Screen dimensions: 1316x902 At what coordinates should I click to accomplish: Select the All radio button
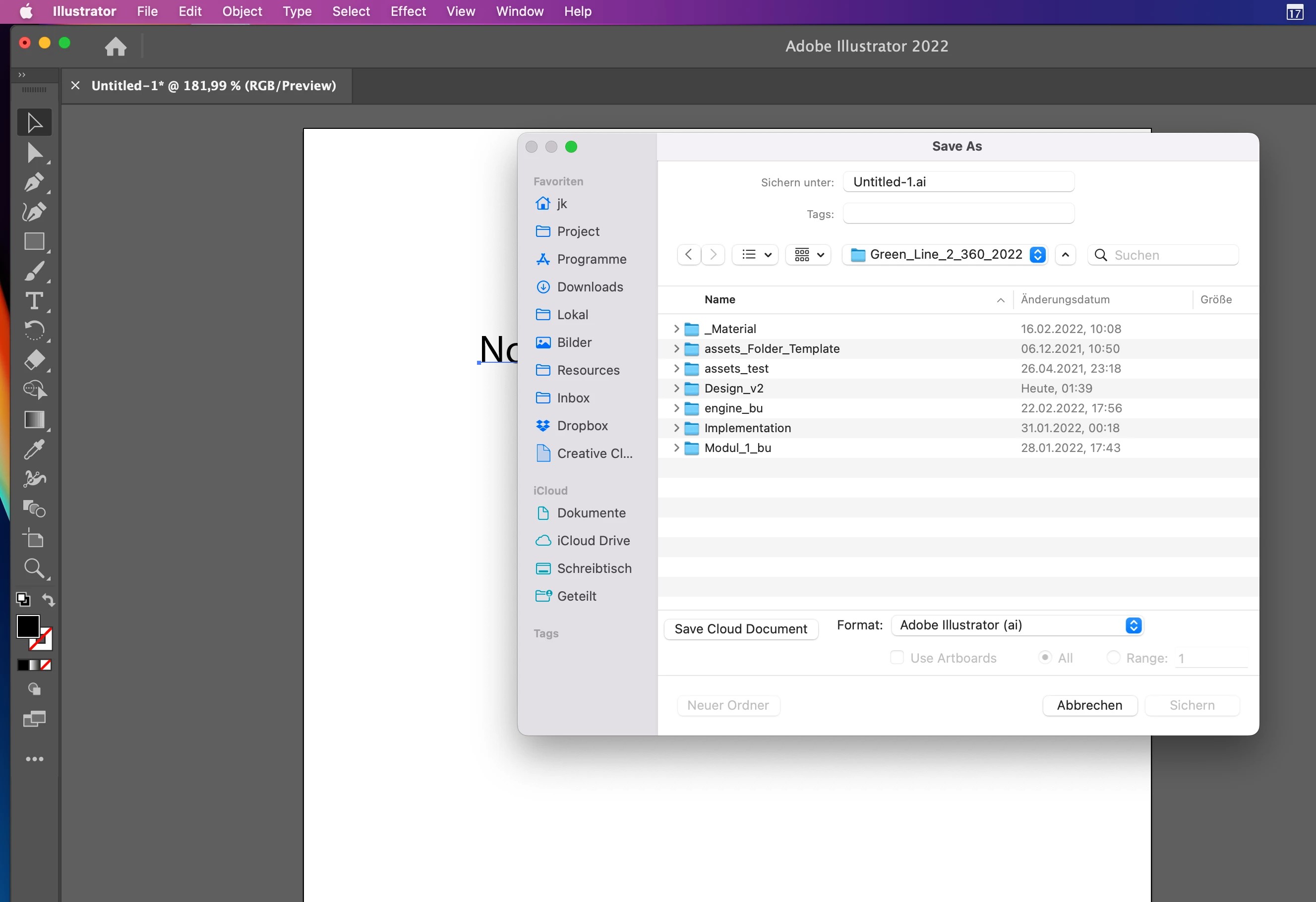coord(1045,658)
